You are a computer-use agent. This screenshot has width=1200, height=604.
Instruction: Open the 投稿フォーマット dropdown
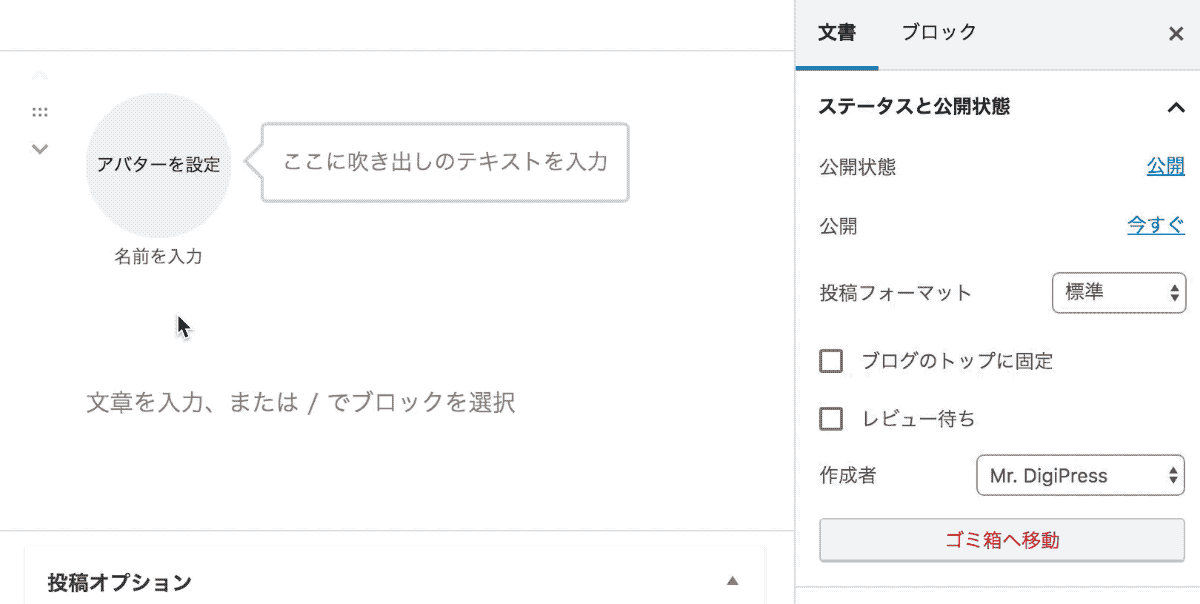coord(1118,293)
